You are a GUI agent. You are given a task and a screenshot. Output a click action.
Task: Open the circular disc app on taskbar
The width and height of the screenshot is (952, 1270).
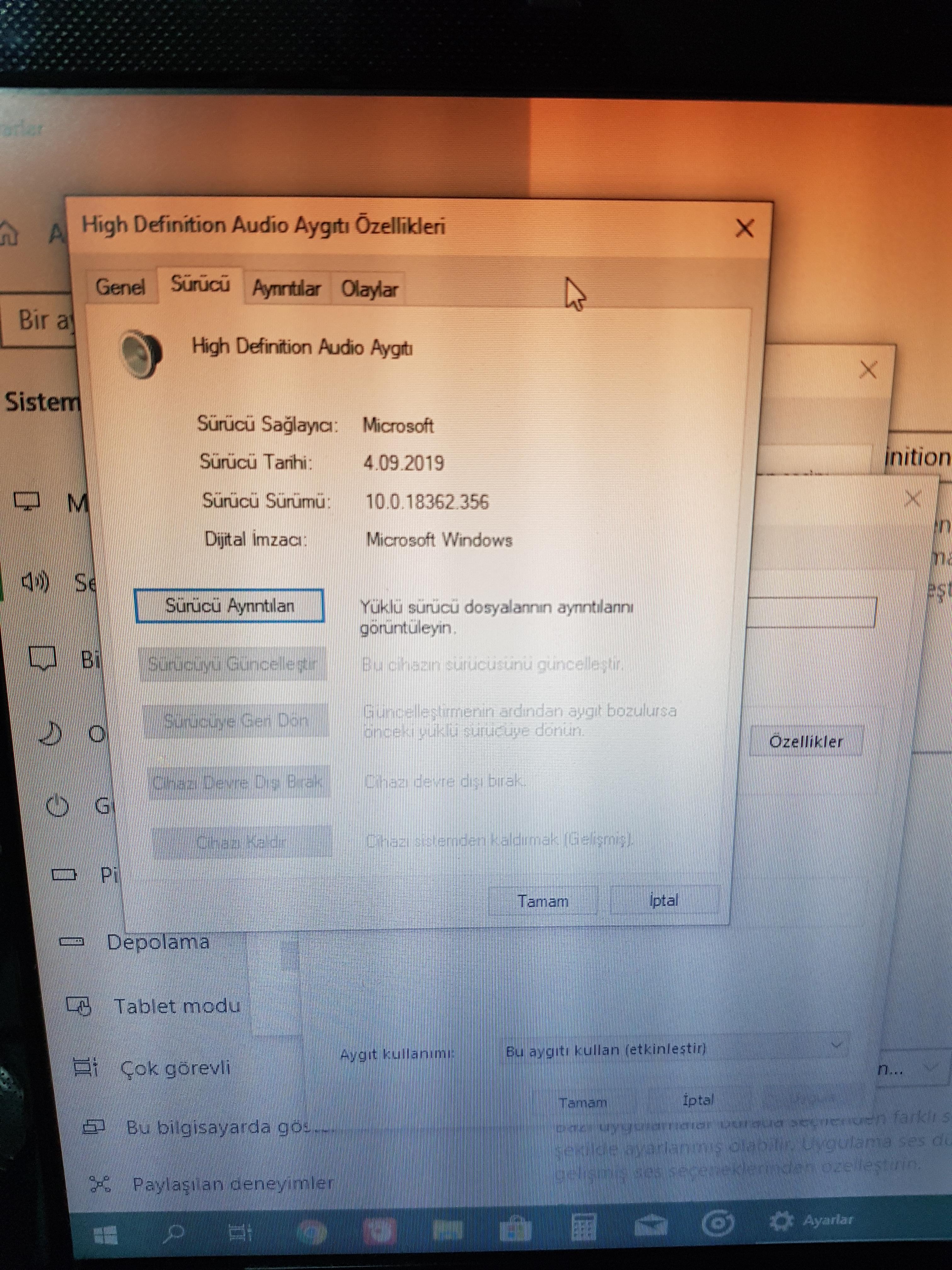coord(718,1222)
